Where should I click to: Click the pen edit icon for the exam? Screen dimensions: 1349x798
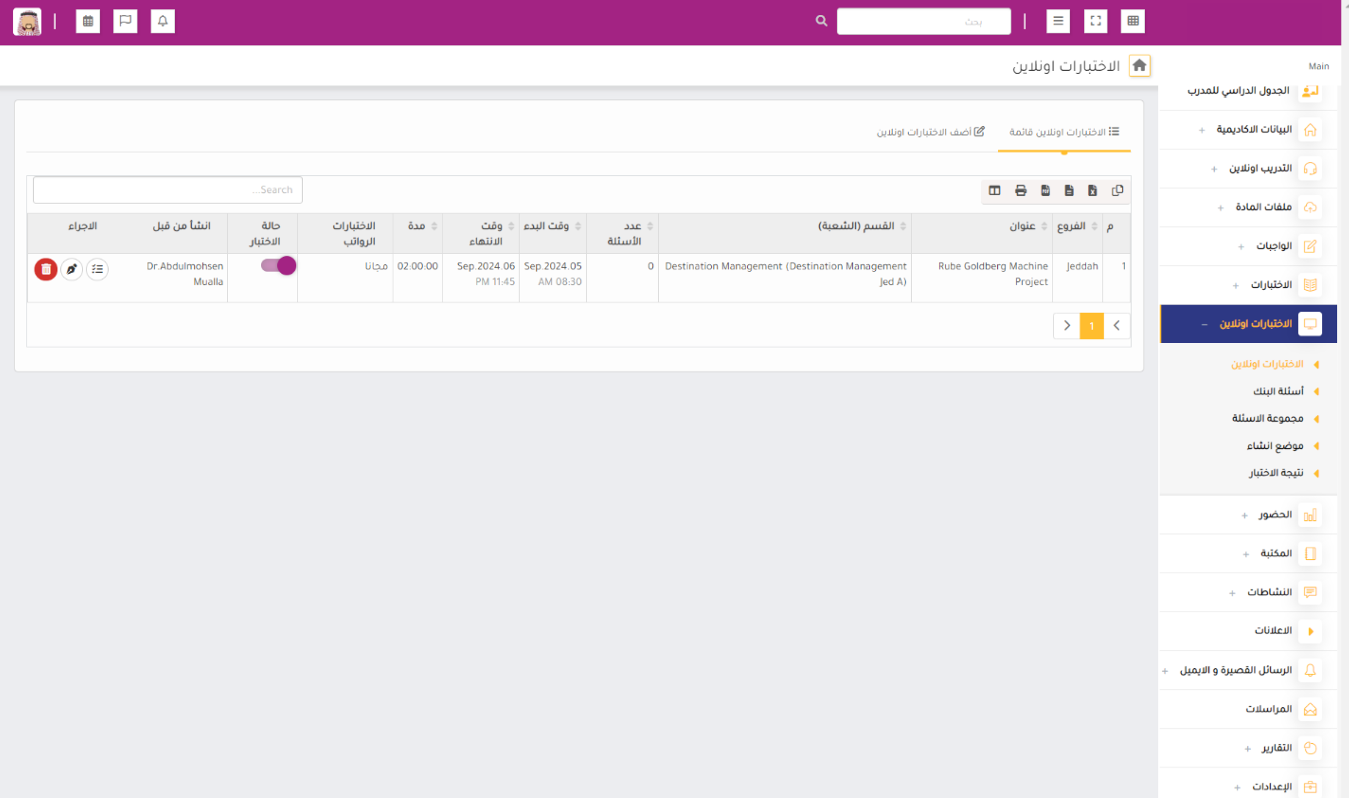71,269
